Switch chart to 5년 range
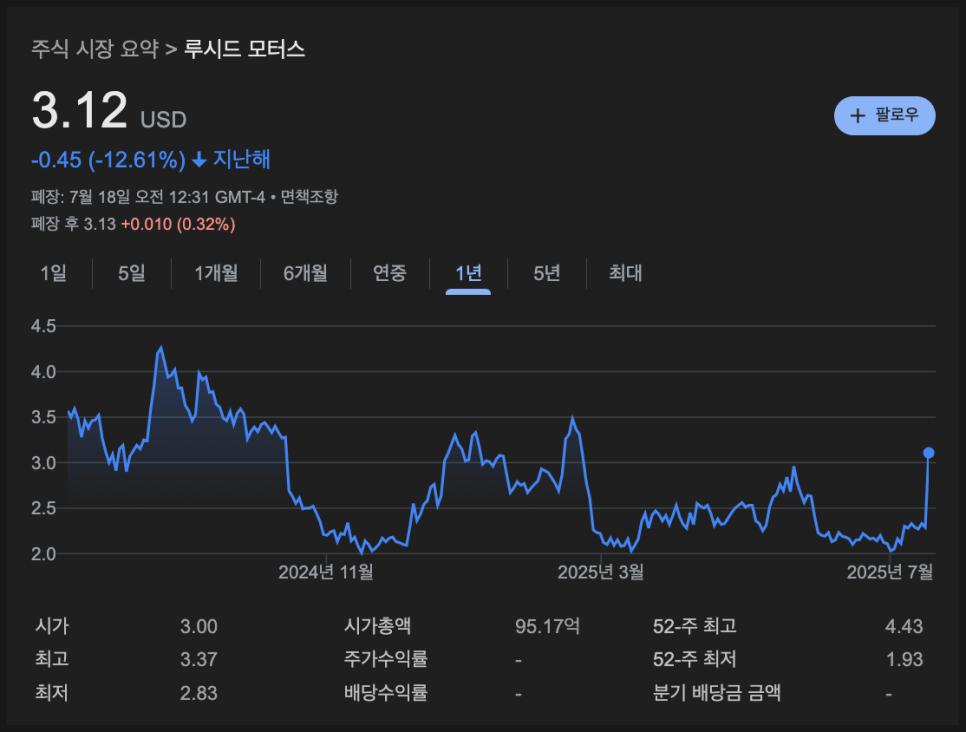 point(546,272)
